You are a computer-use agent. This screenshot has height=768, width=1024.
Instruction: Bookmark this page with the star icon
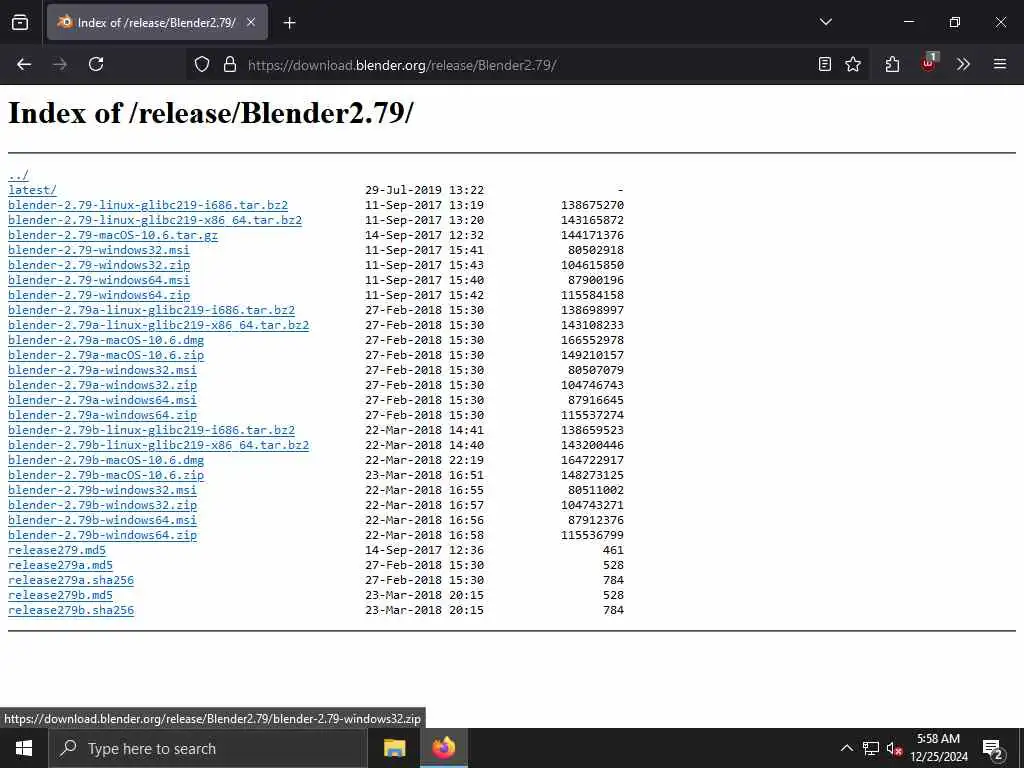pyautogui.click(x=853, y=64)
